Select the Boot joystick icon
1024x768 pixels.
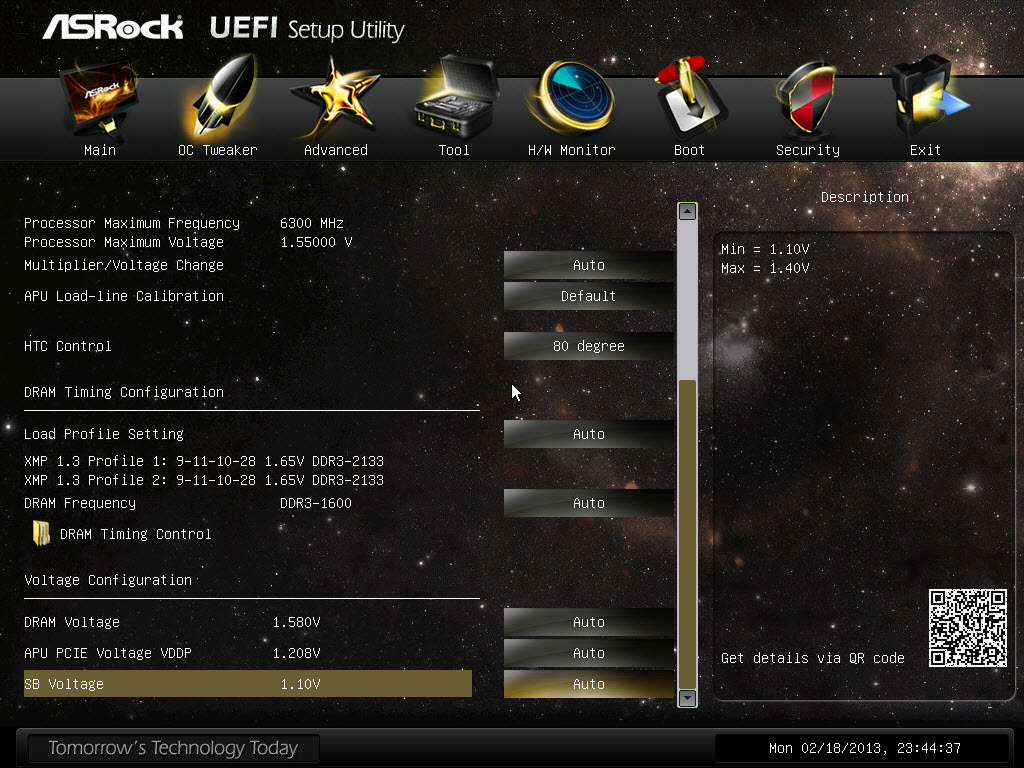coord(690,97)
